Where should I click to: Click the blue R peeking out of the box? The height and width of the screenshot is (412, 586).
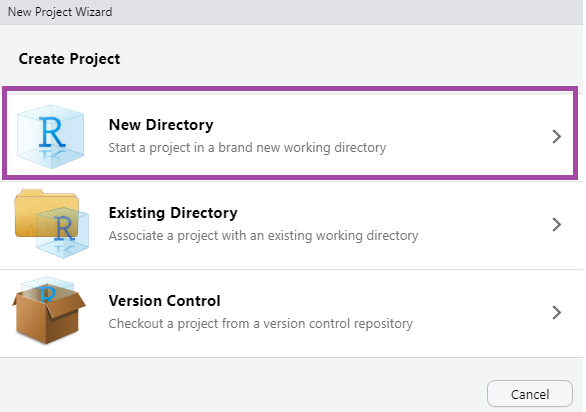[x=47, y=294]
